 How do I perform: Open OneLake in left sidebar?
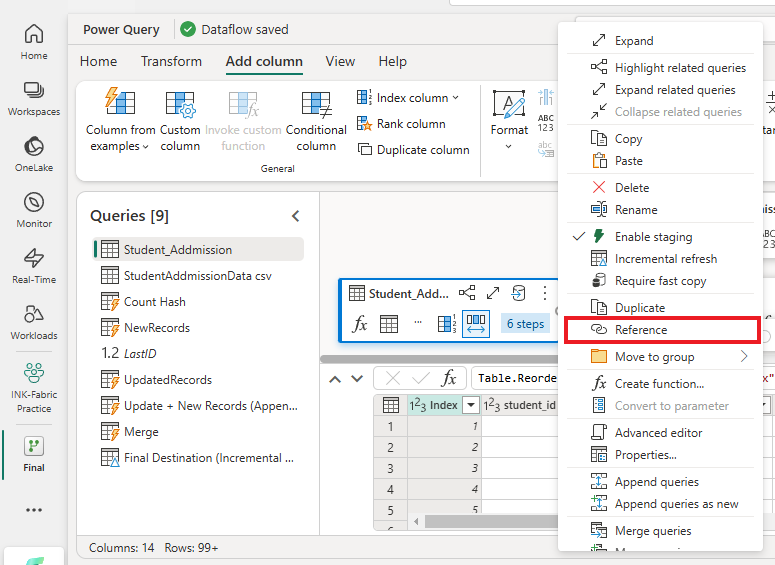(x=34, y=154)
